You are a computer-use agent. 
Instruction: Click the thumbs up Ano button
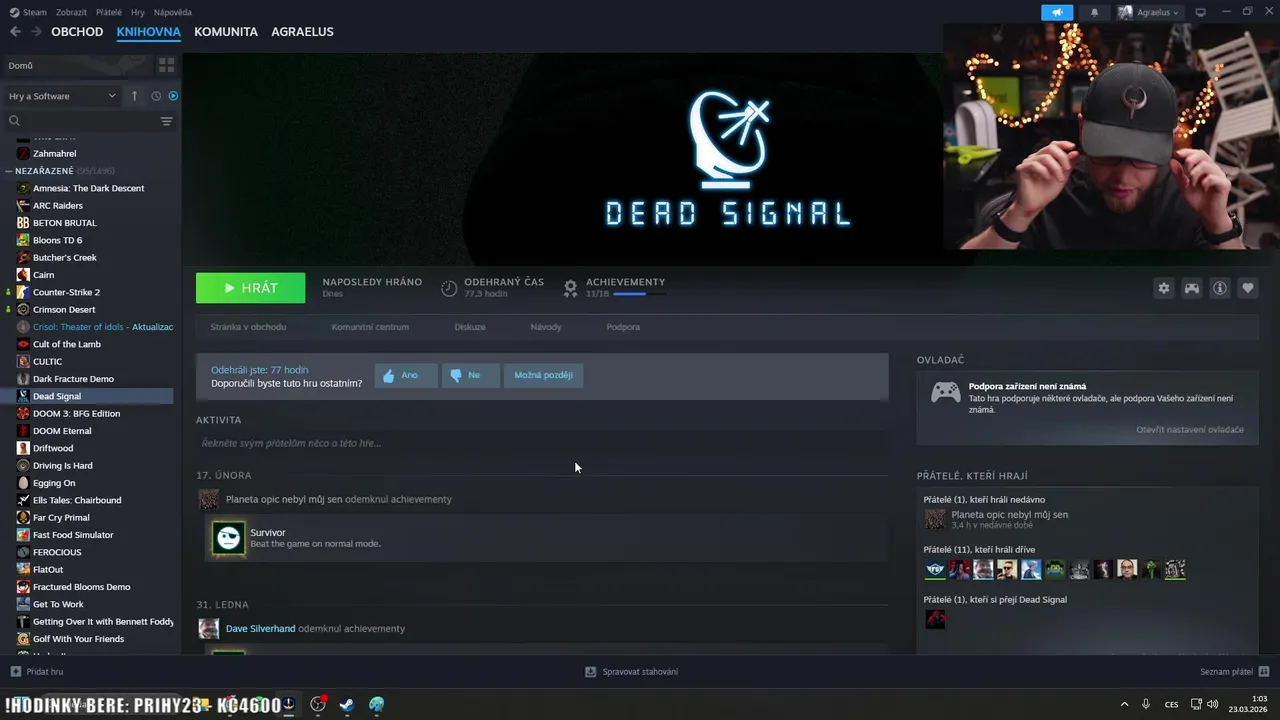click(406, 375)
